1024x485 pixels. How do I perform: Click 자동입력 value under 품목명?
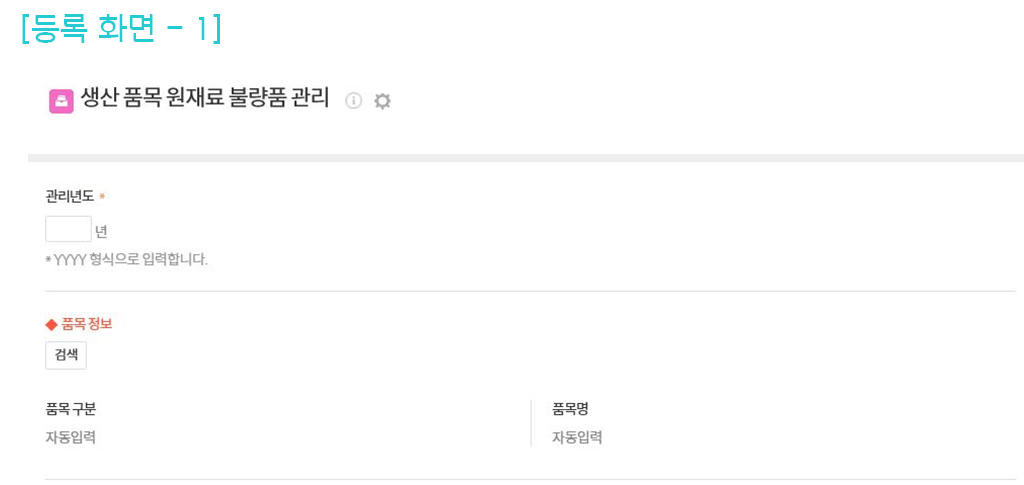coord(577,437)
